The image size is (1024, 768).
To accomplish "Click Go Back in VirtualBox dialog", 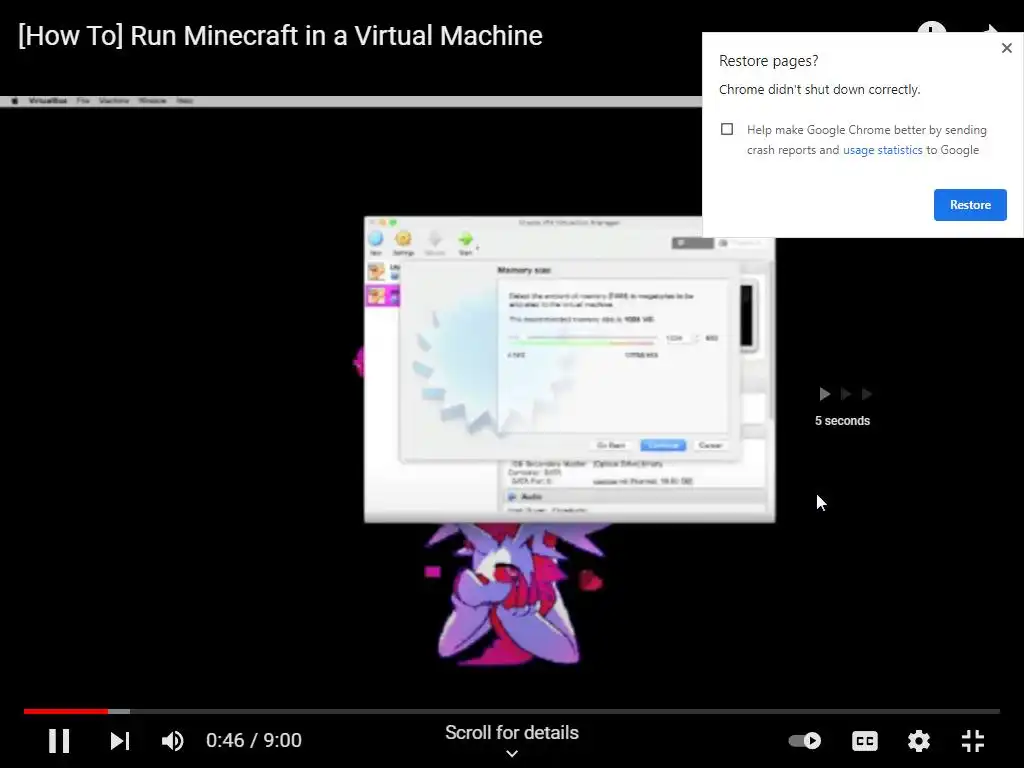I will (x=611, y=445).
